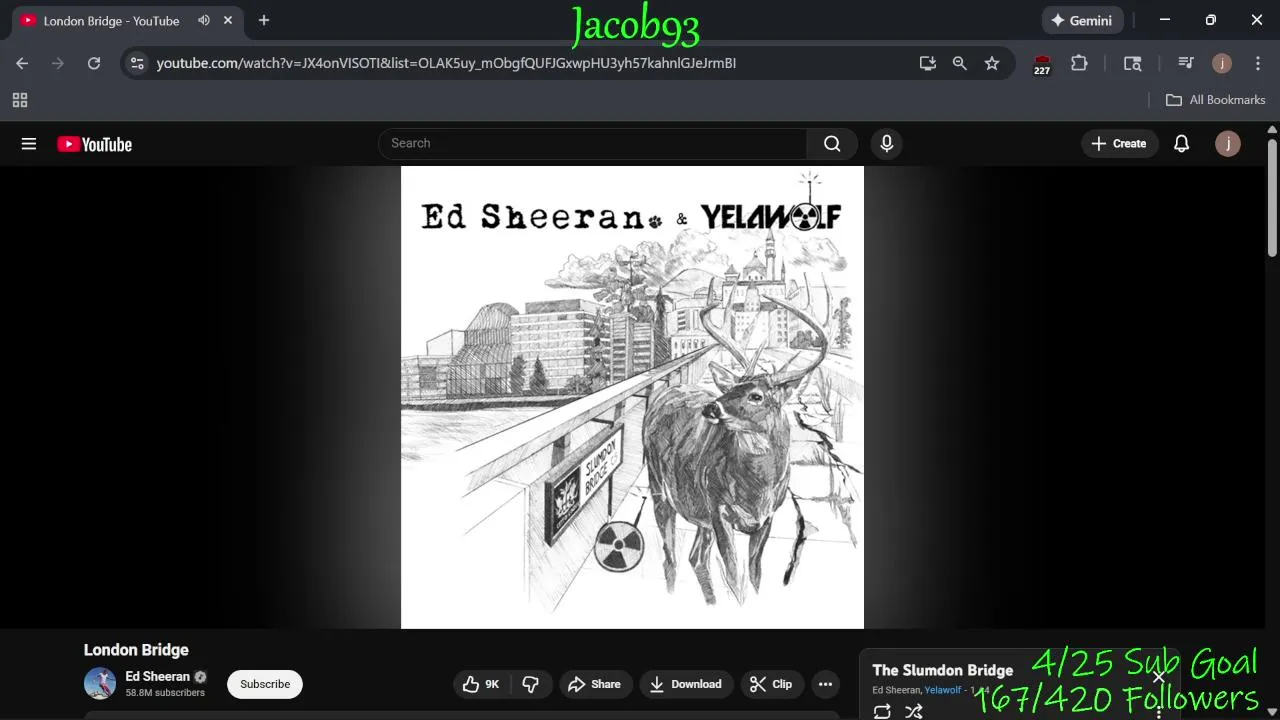Viewport: 1280px width, 720px height.
Task: Reload the current page
Action: click(x=94, y=63)
